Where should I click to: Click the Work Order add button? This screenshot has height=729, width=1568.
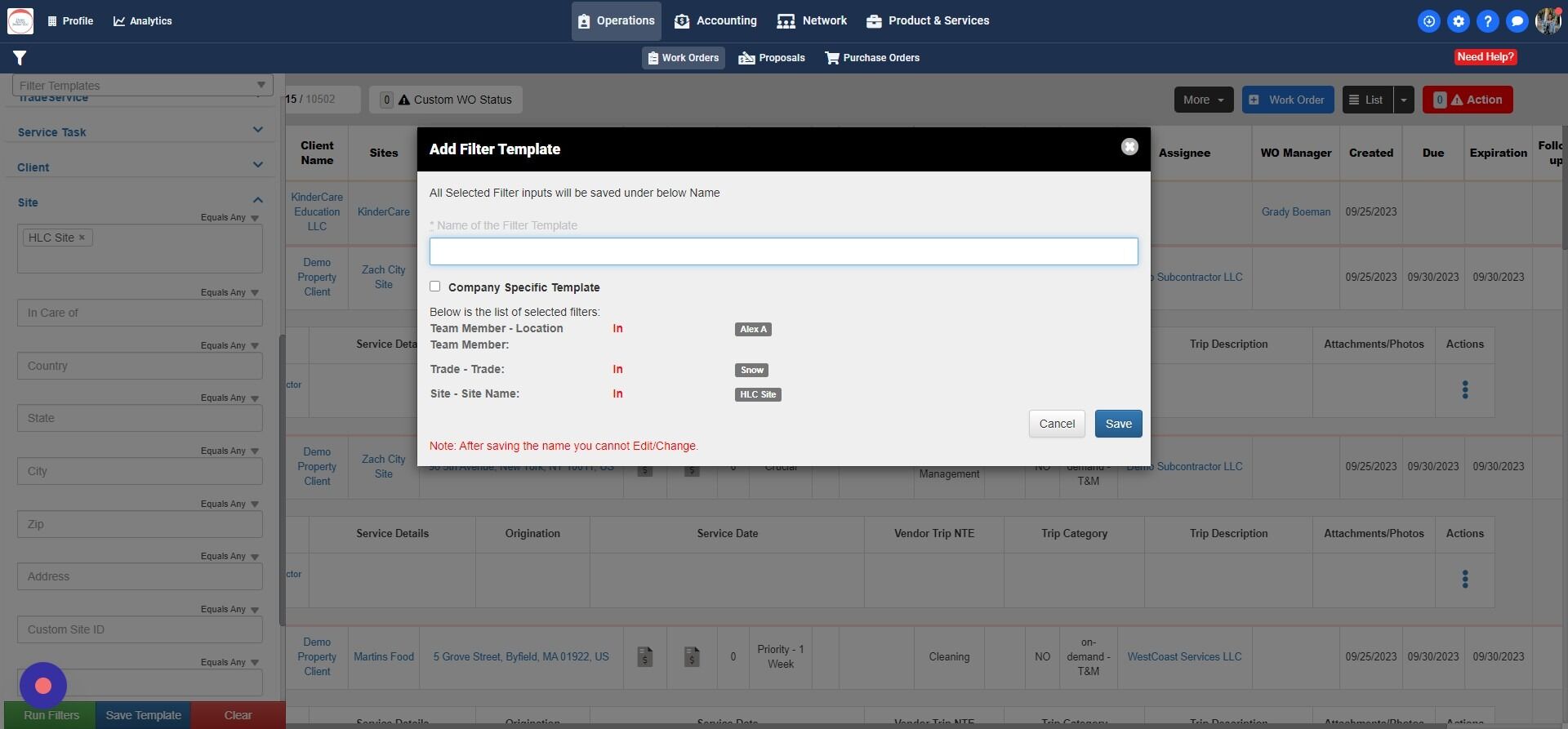point(1288,100)
